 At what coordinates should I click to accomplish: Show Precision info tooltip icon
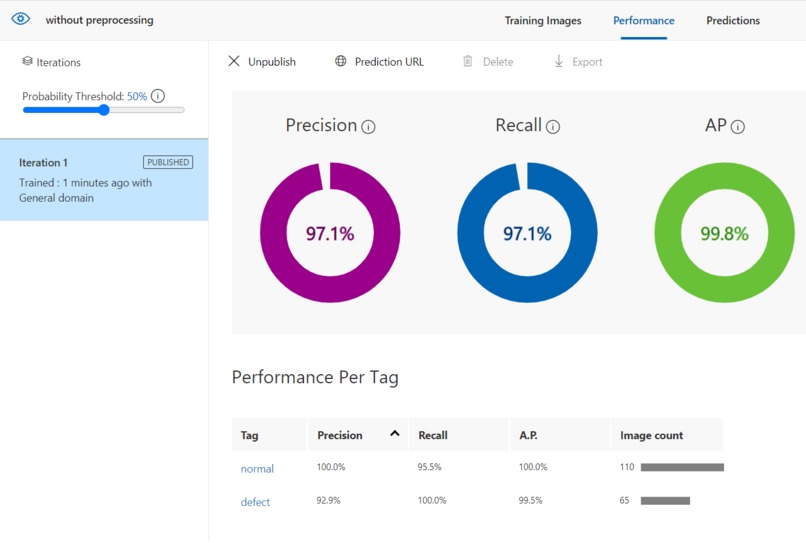pos(368,127)
